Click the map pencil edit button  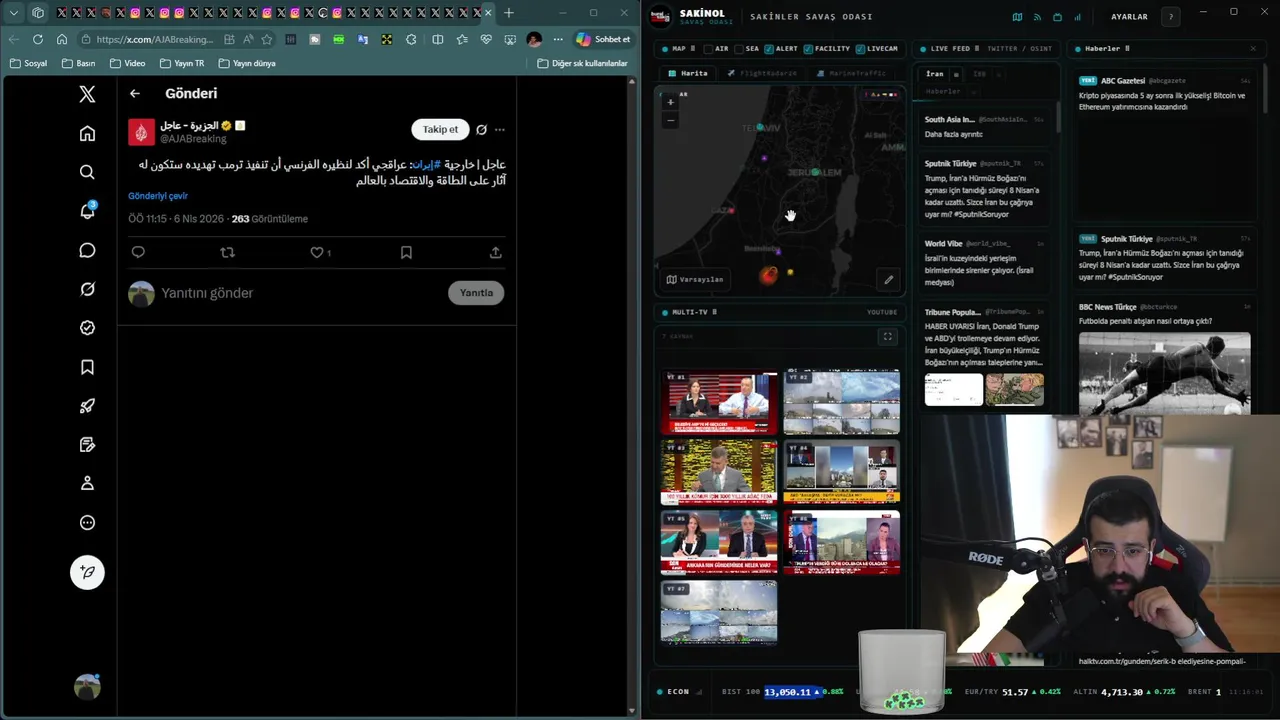tap(888, 280)
